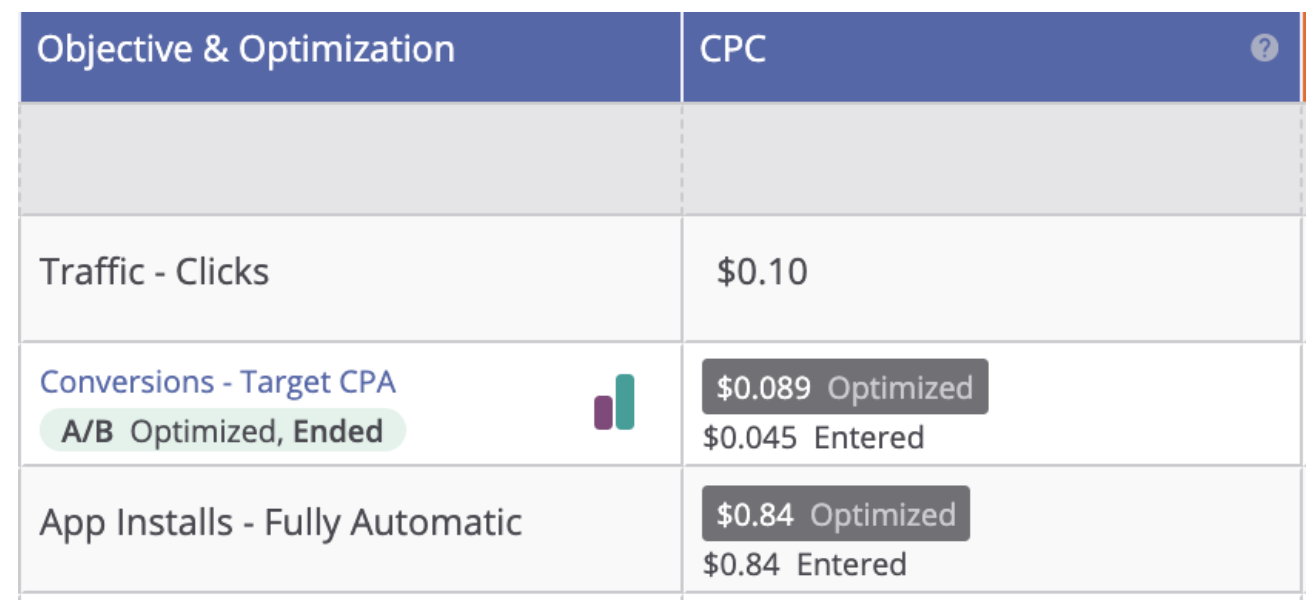Select the Traffic - Clicks row label
The height and width of the screenshot is (606, 1310).
[x=154, y=272]
